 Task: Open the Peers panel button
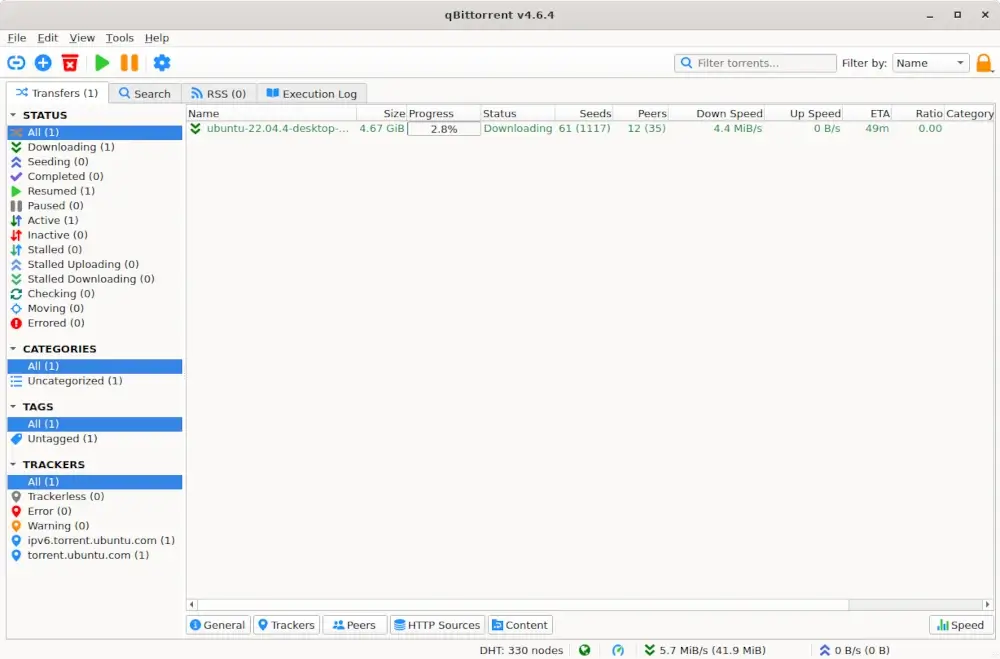[x=354, y=624]
